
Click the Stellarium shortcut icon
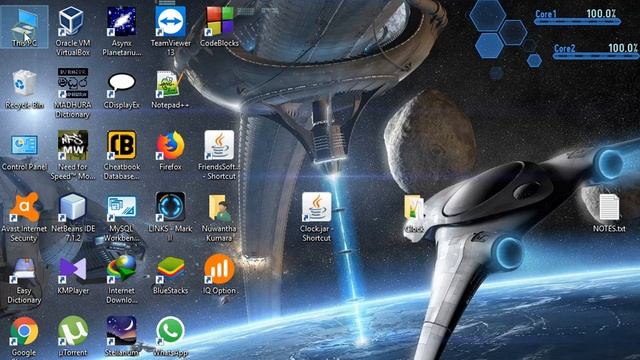click(x=122, y=336)
